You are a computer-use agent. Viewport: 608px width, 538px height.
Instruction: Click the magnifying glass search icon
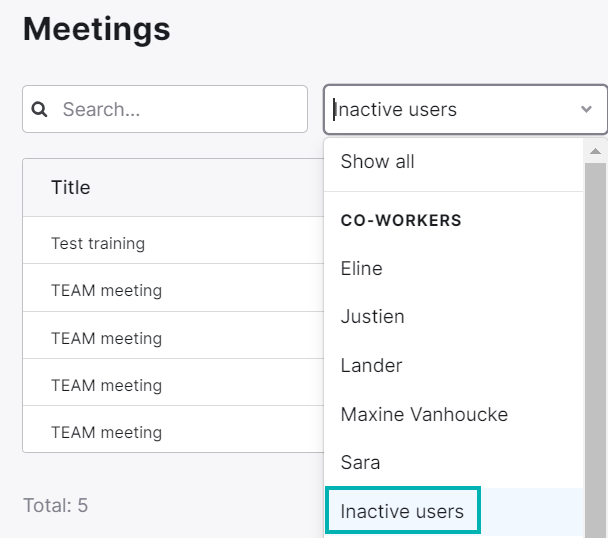pos(39,109)
